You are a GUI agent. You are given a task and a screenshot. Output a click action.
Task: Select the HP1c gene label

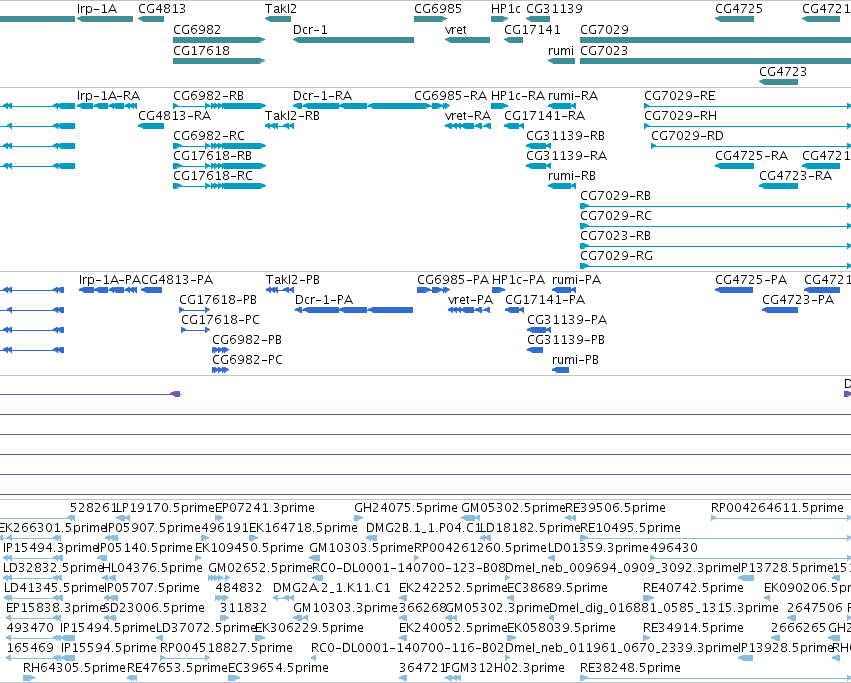[506, 9]
